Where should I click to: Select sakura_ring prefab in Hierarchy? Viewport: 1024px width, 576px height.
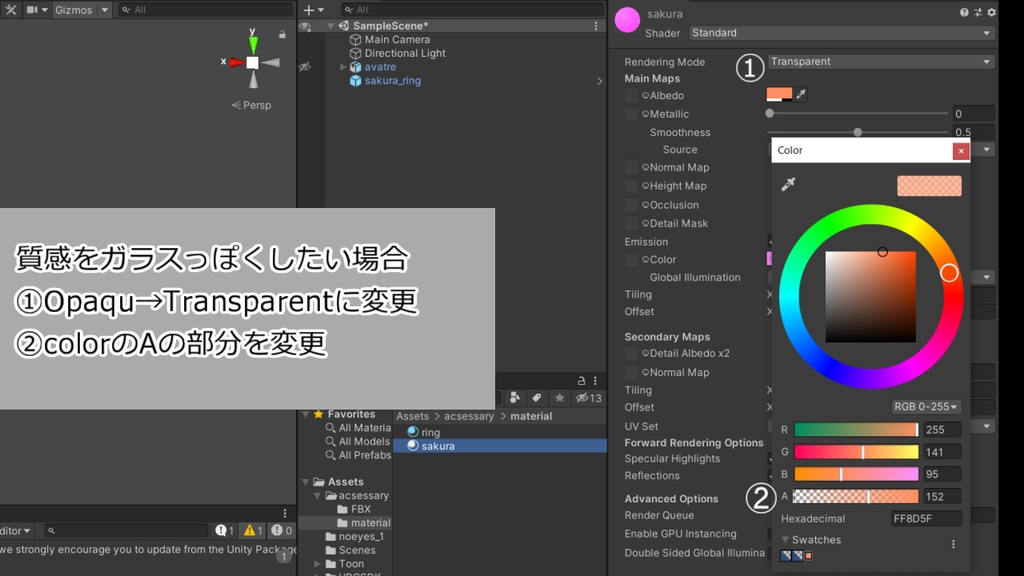tap(392, 80)
